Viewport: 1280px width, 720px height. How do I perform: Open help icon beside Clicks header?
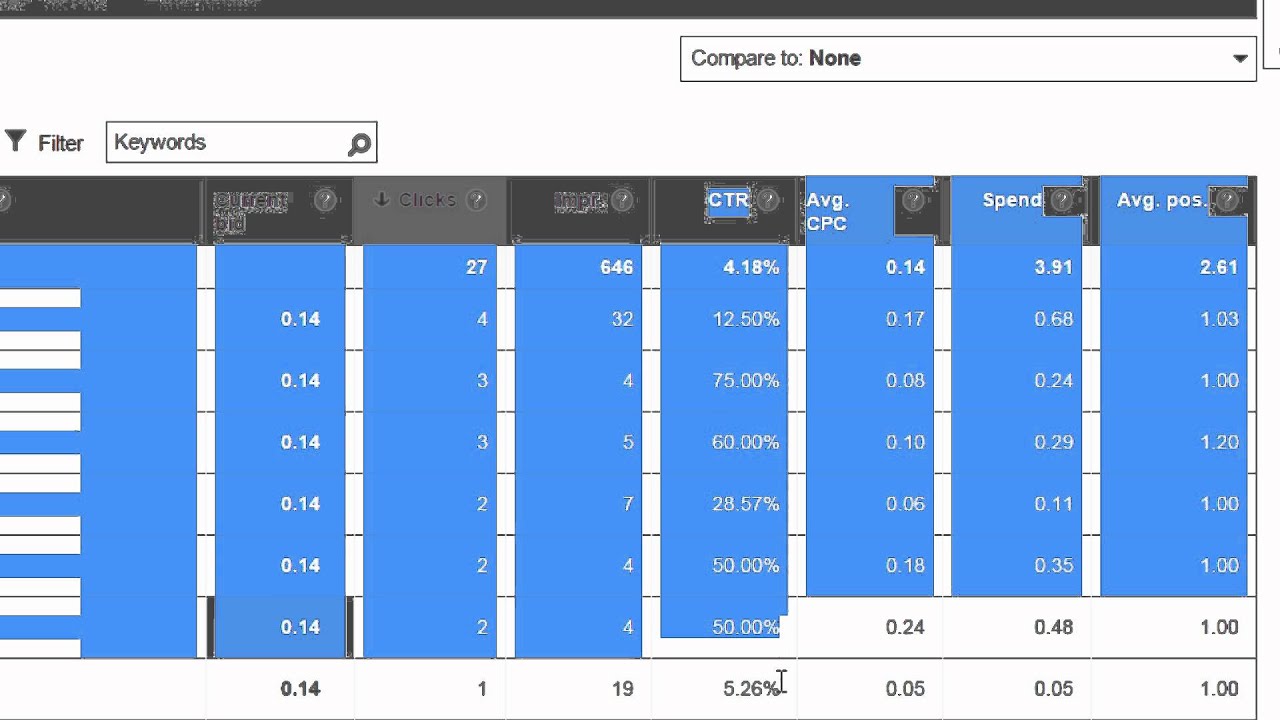point(477,200)
